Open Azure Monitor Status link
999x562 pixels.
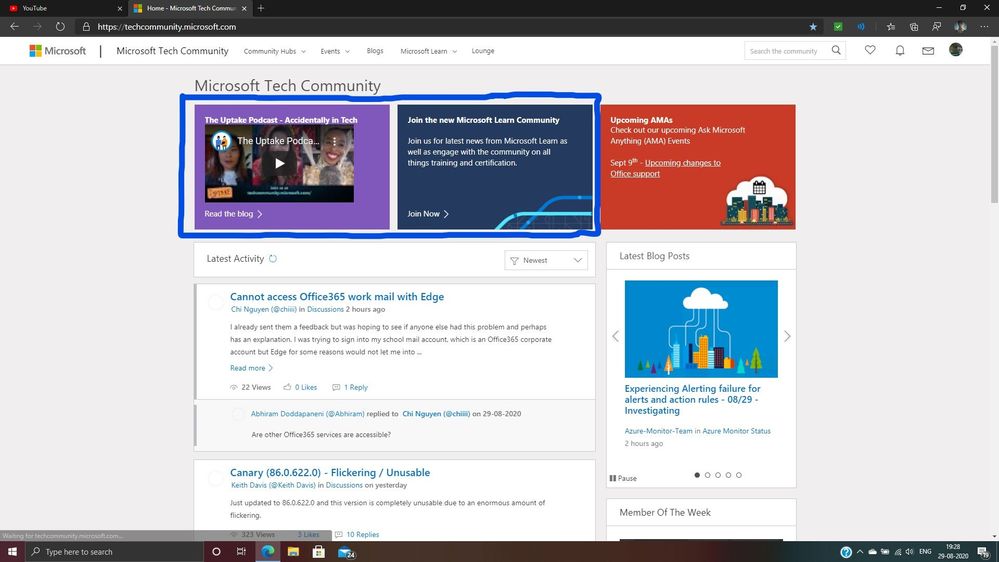pos(736,431)
